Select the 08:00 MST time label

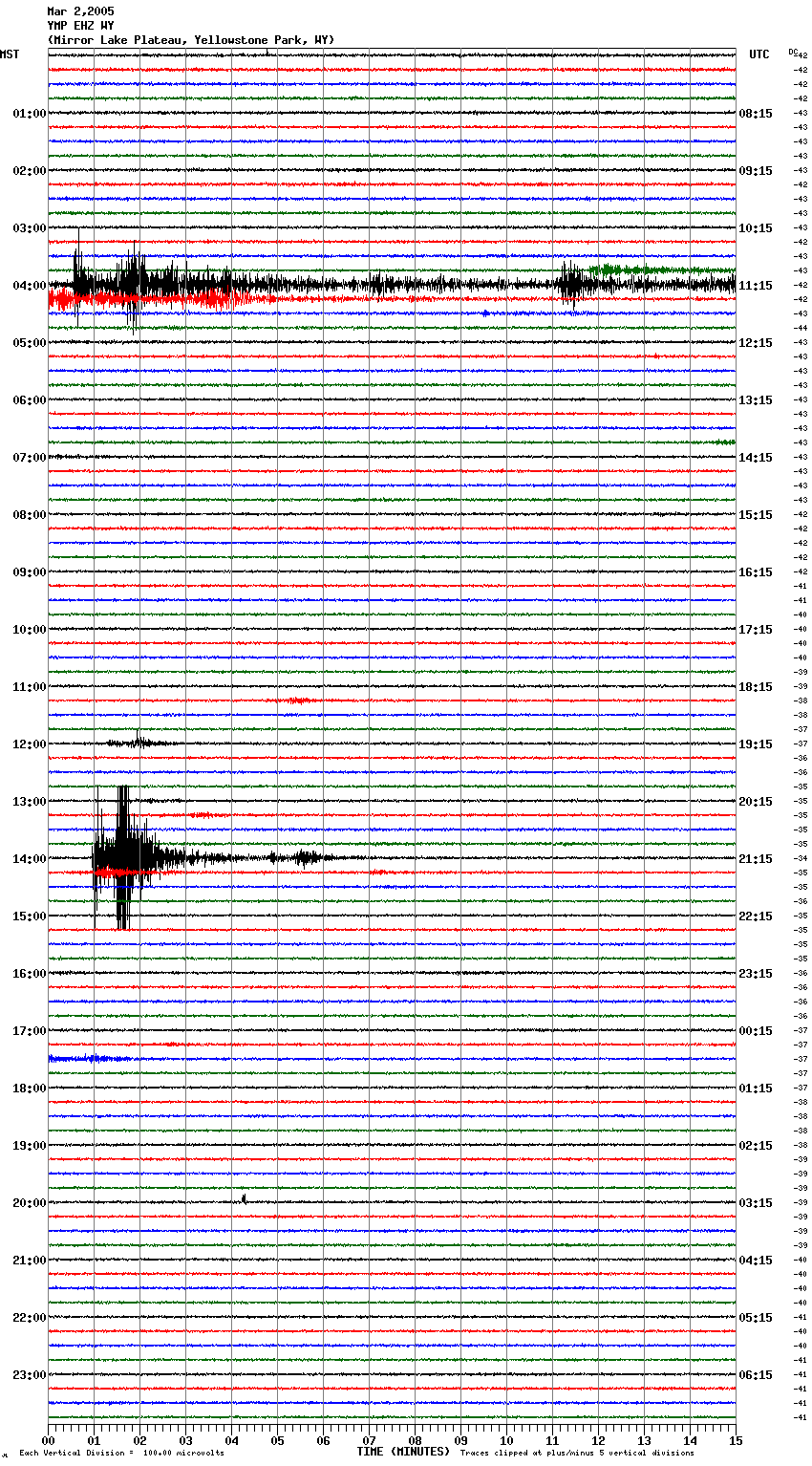click(30, 515)
